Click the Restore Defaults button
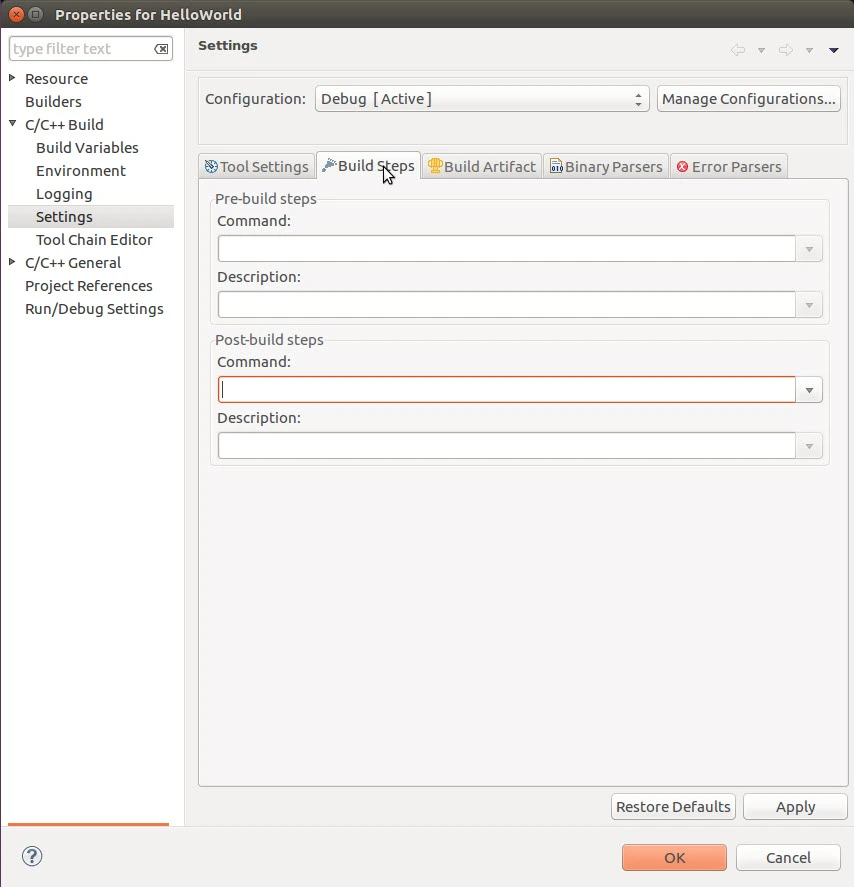 pos(673,807)
